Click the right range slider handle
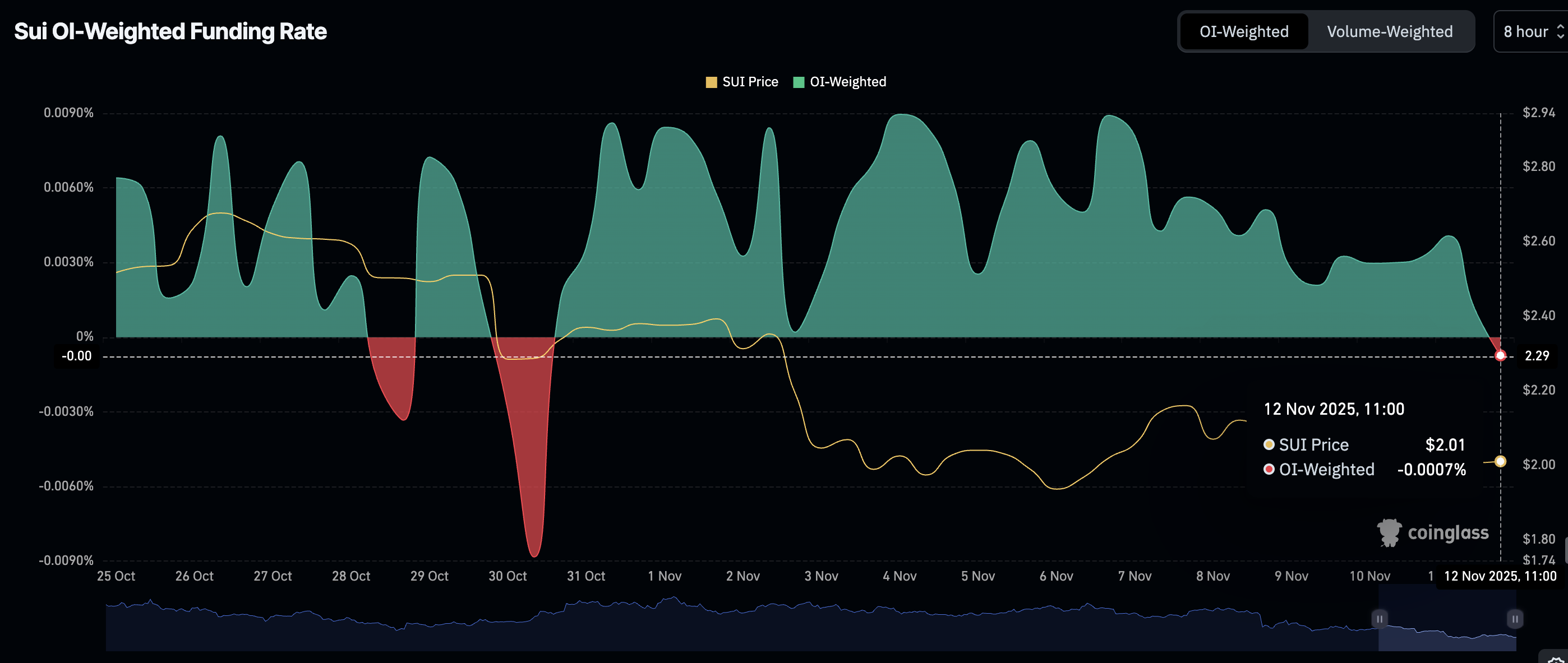This screenshot has width=1568, height=663. click(x=1514, y=619)
